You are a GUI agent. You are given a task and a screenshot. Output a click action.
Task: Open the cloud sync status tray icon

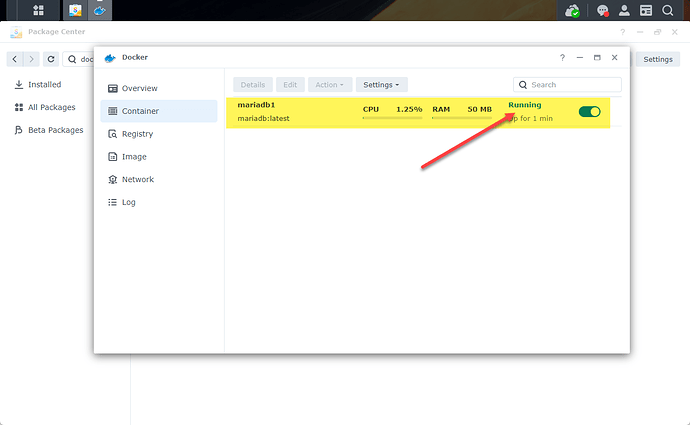[572, 10]
